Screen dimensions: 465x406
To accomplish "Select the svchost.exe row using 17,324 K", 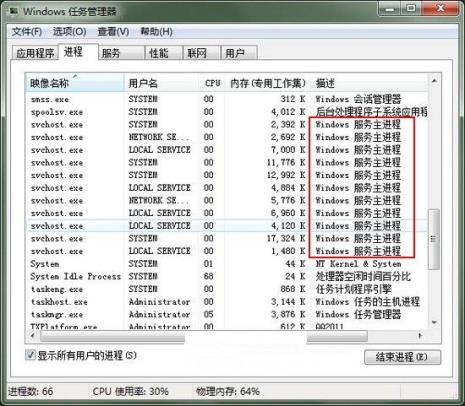I will [x=227, y=238].
